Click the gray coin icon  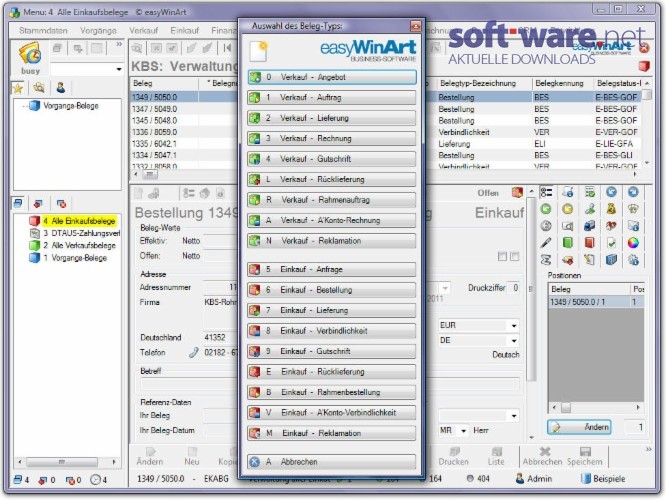pos(546,226)
